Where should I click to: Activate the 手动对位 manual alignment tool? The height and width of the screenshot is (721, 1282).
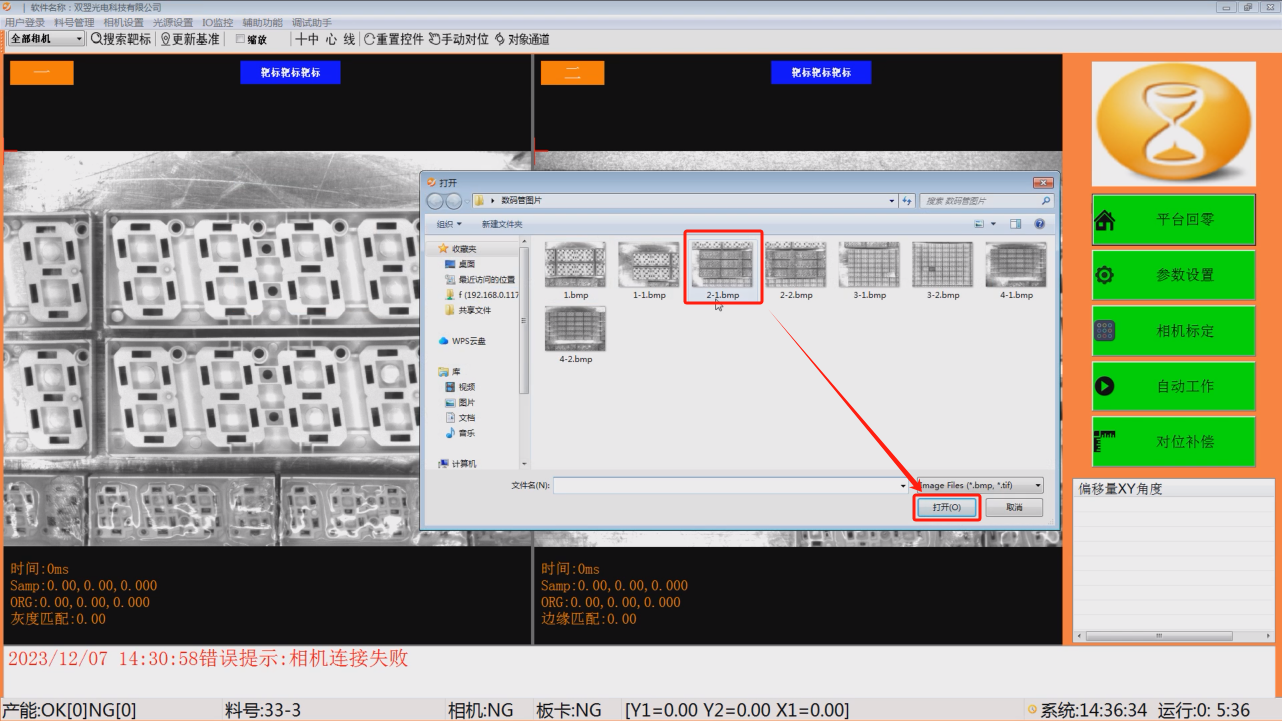[x=459, y=39]
